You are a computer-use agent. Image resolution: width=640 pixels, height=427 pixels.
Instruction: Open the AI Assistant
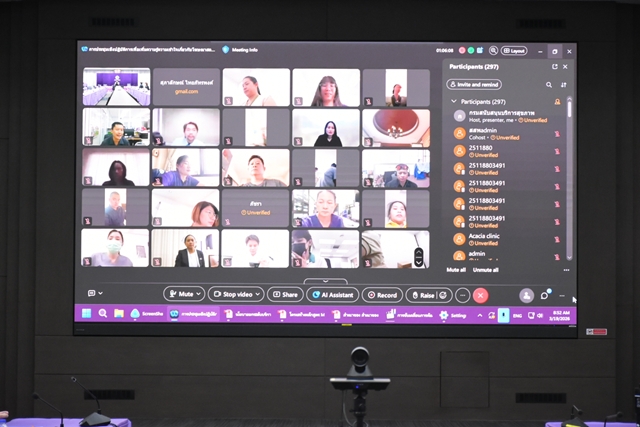pos(332,295)
